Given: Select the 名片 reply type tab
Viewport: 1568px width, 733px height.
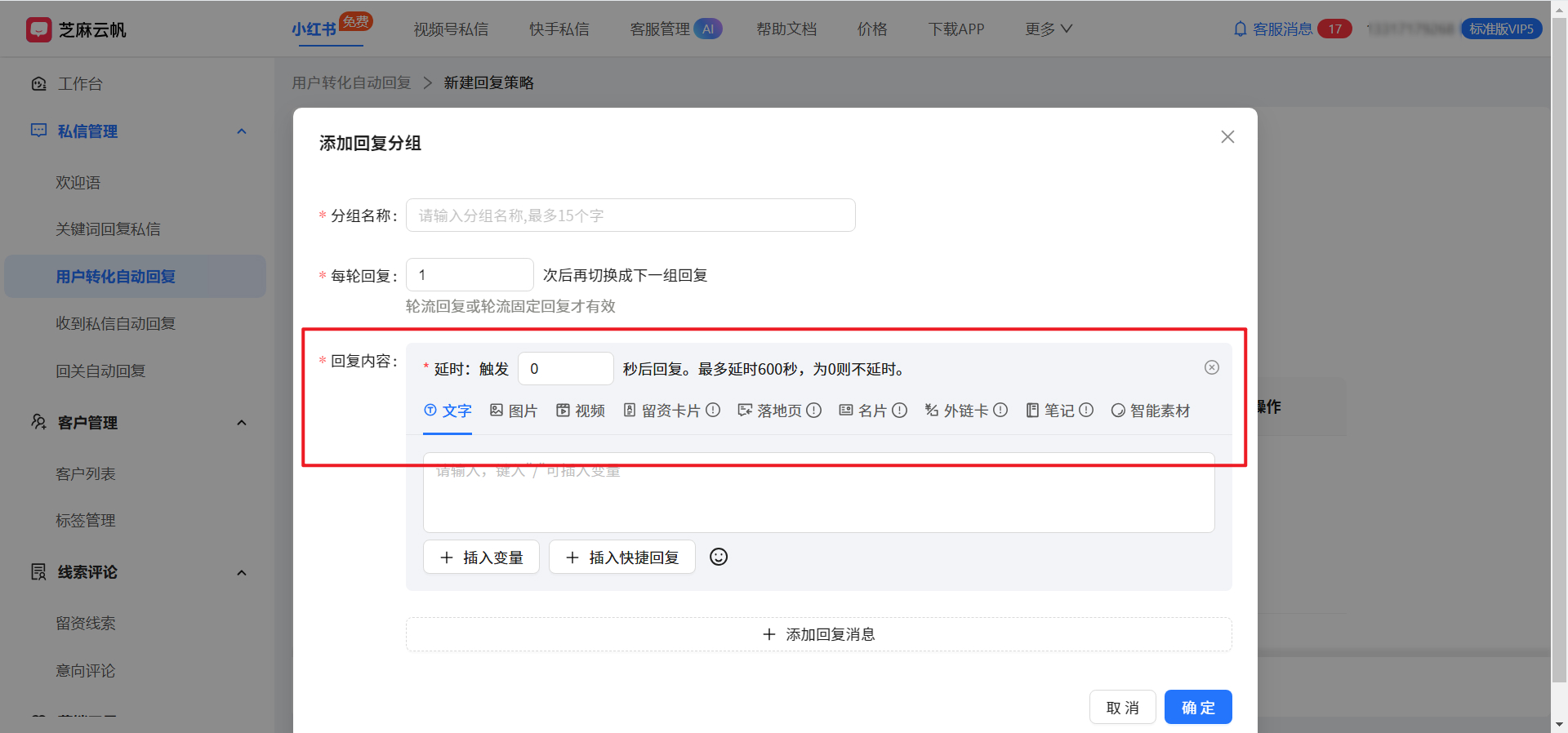Looking at the screenshot, I should point(863,411).
